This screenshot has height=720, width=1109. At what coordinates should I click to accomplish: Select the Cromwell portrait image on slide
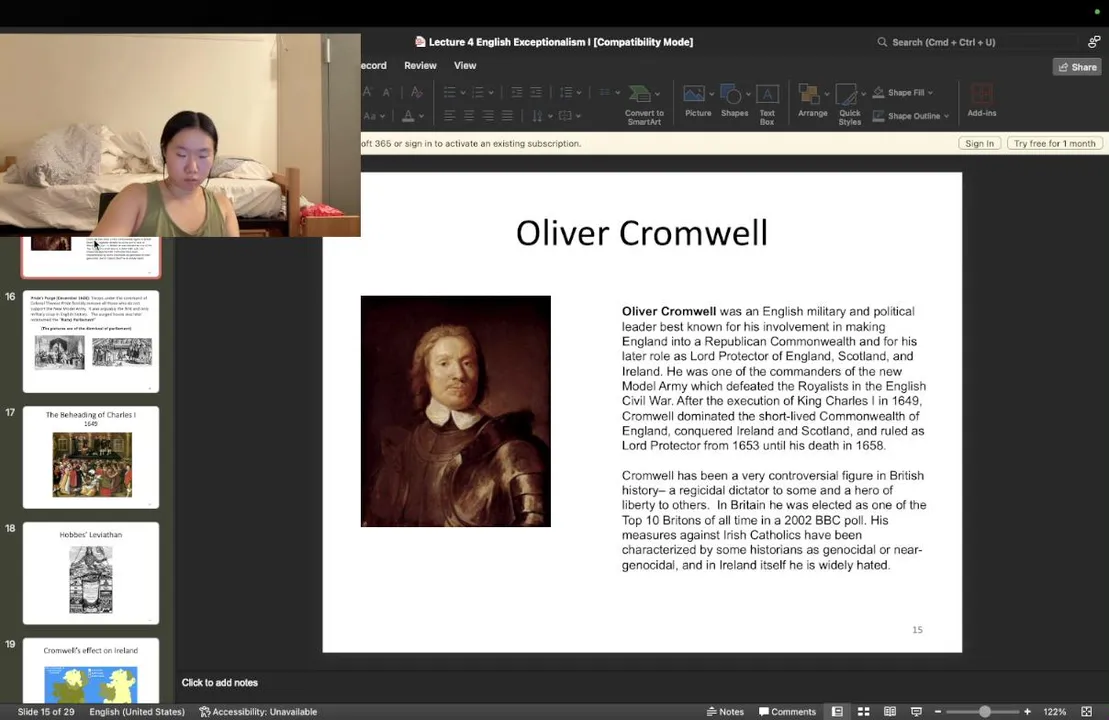click(x=455, y=411)
